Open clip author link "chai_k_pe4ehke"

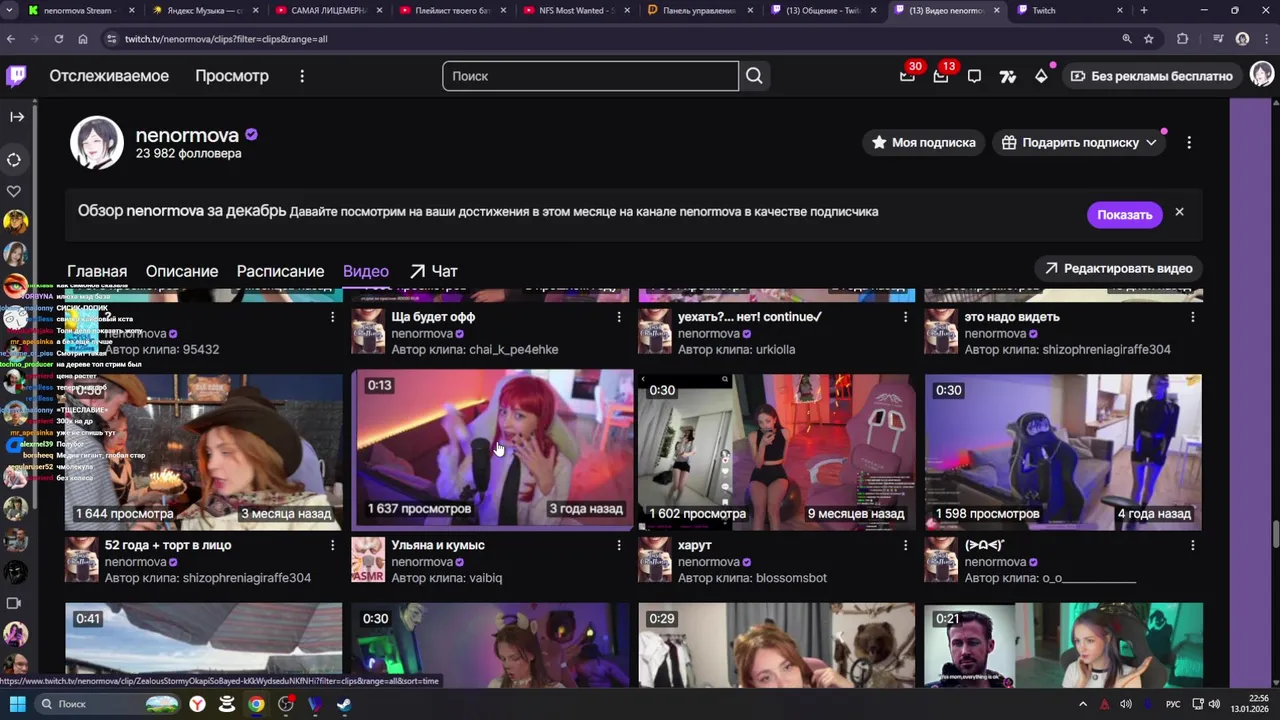pos(513,350)
